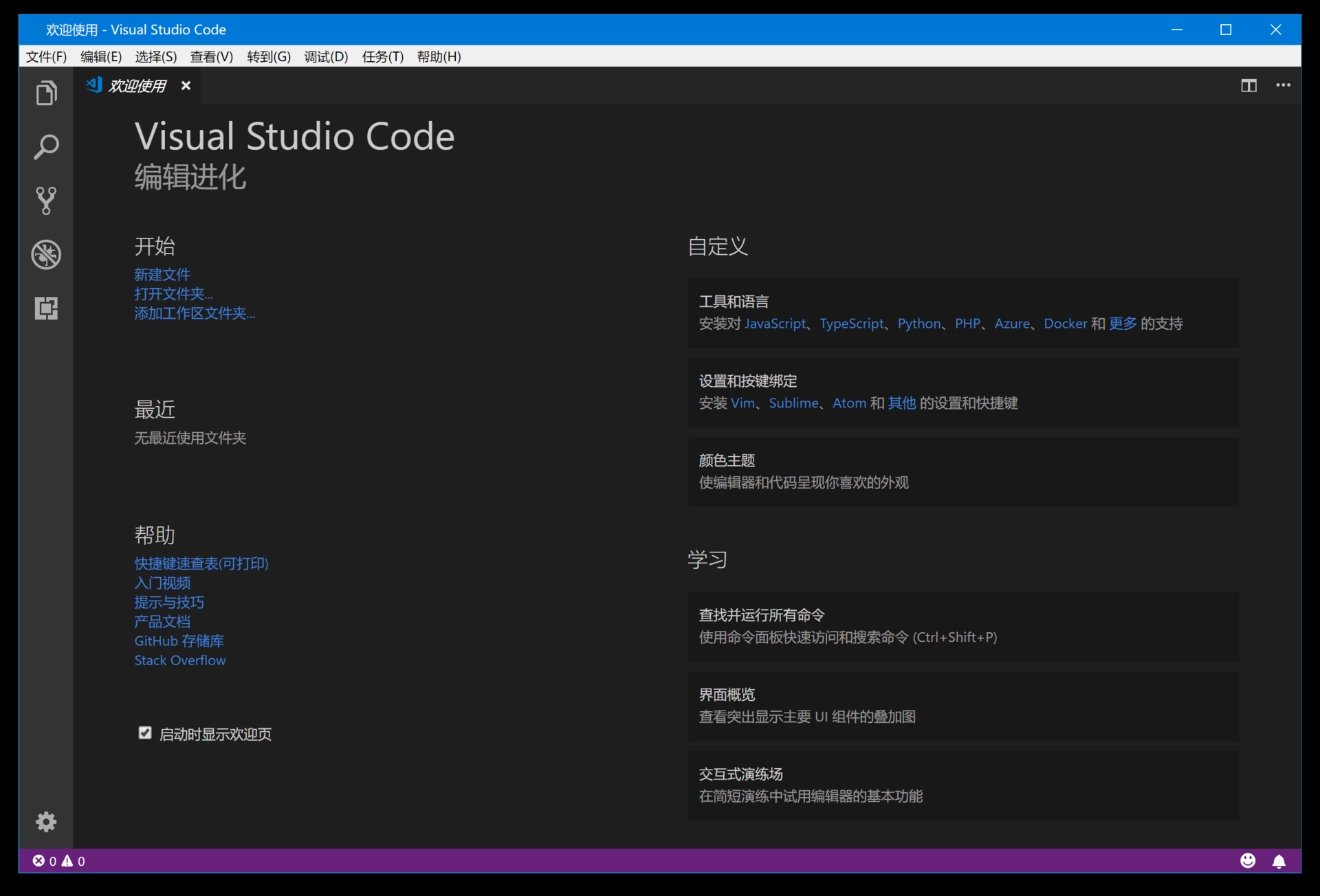Open the Search view icon
1320x896 pixels.
[x=46, y=146]
